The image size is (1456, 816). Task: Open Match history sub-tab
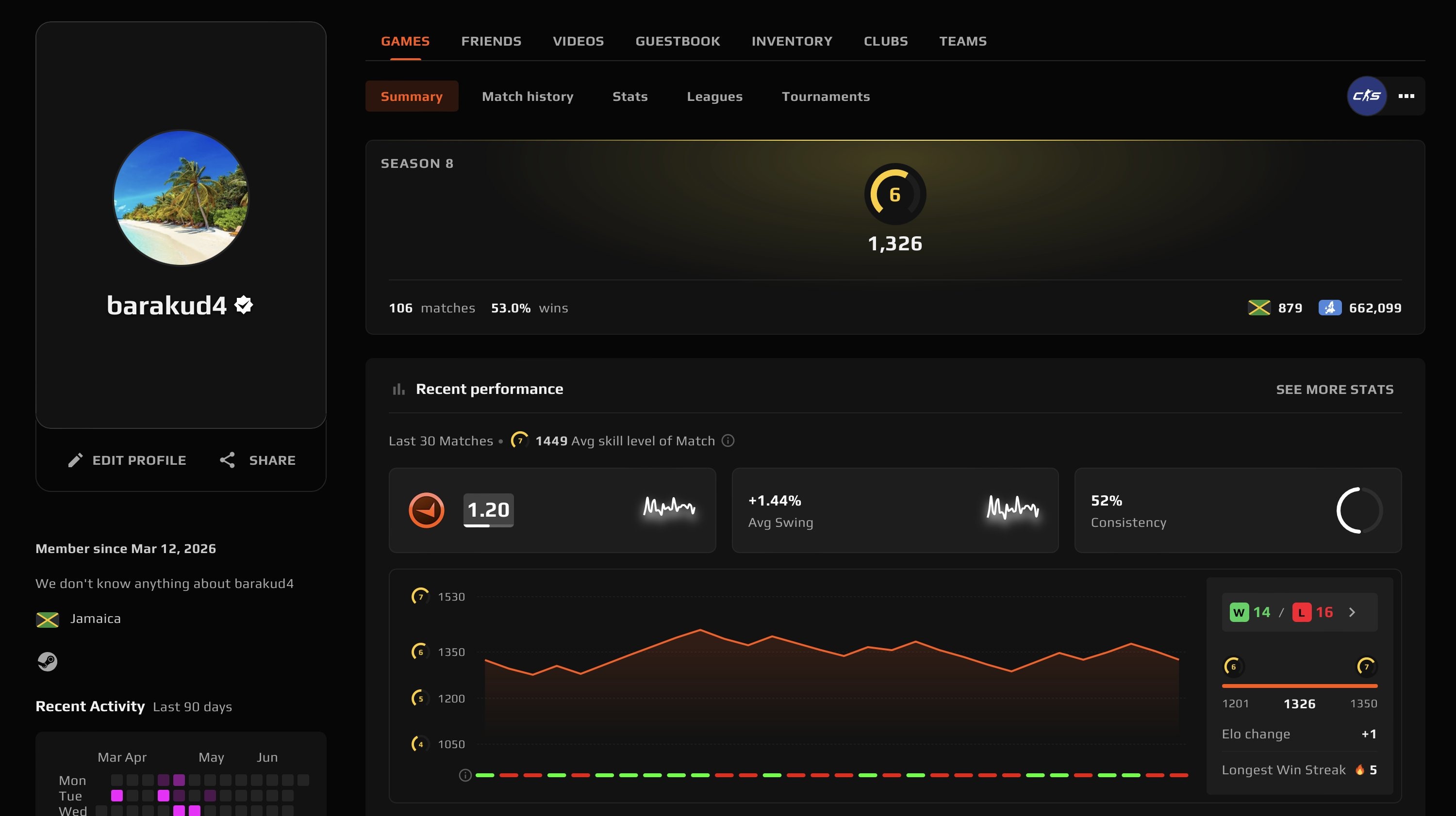pos(528,96)
